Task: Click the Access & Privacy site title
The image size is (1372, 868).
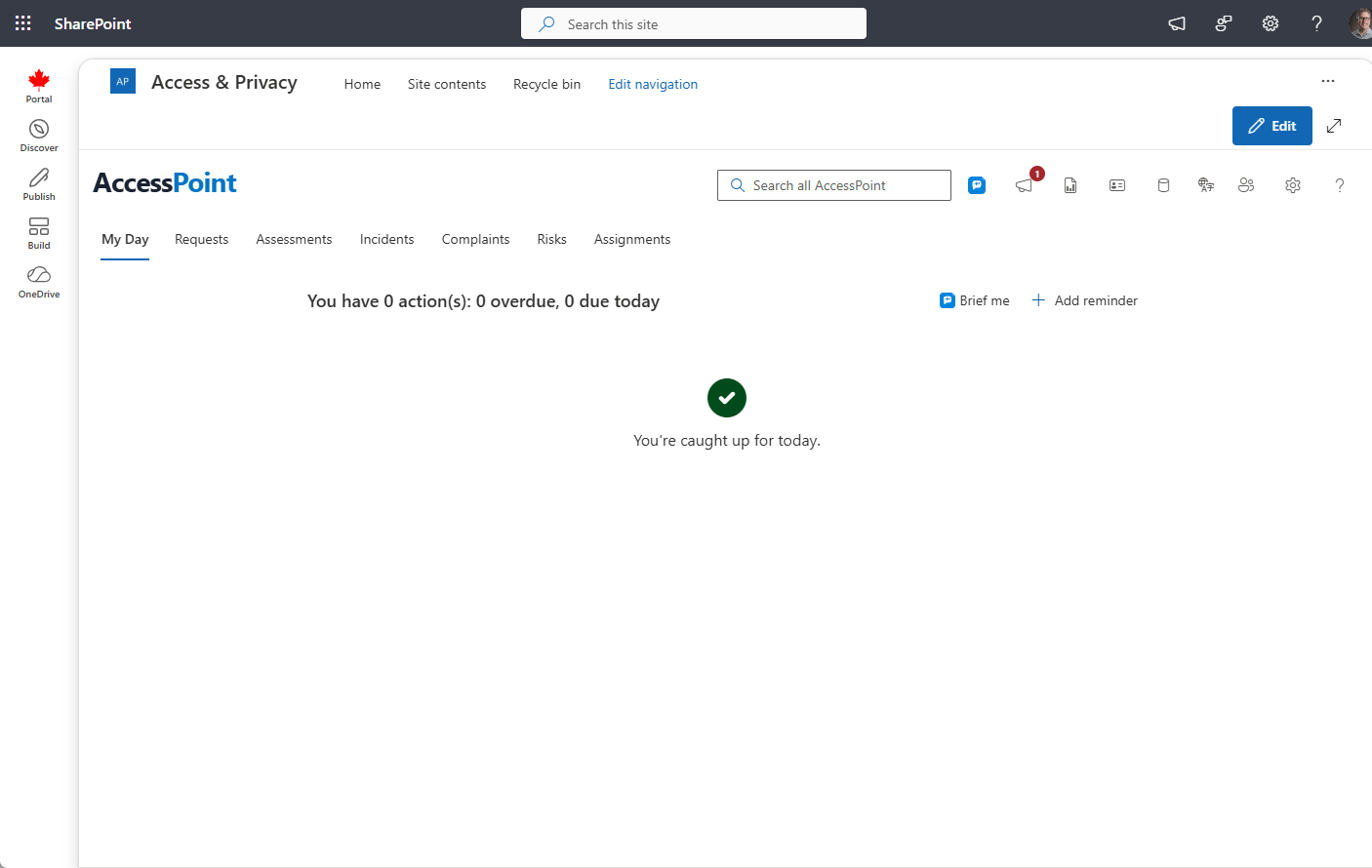Action: (224, 82)
